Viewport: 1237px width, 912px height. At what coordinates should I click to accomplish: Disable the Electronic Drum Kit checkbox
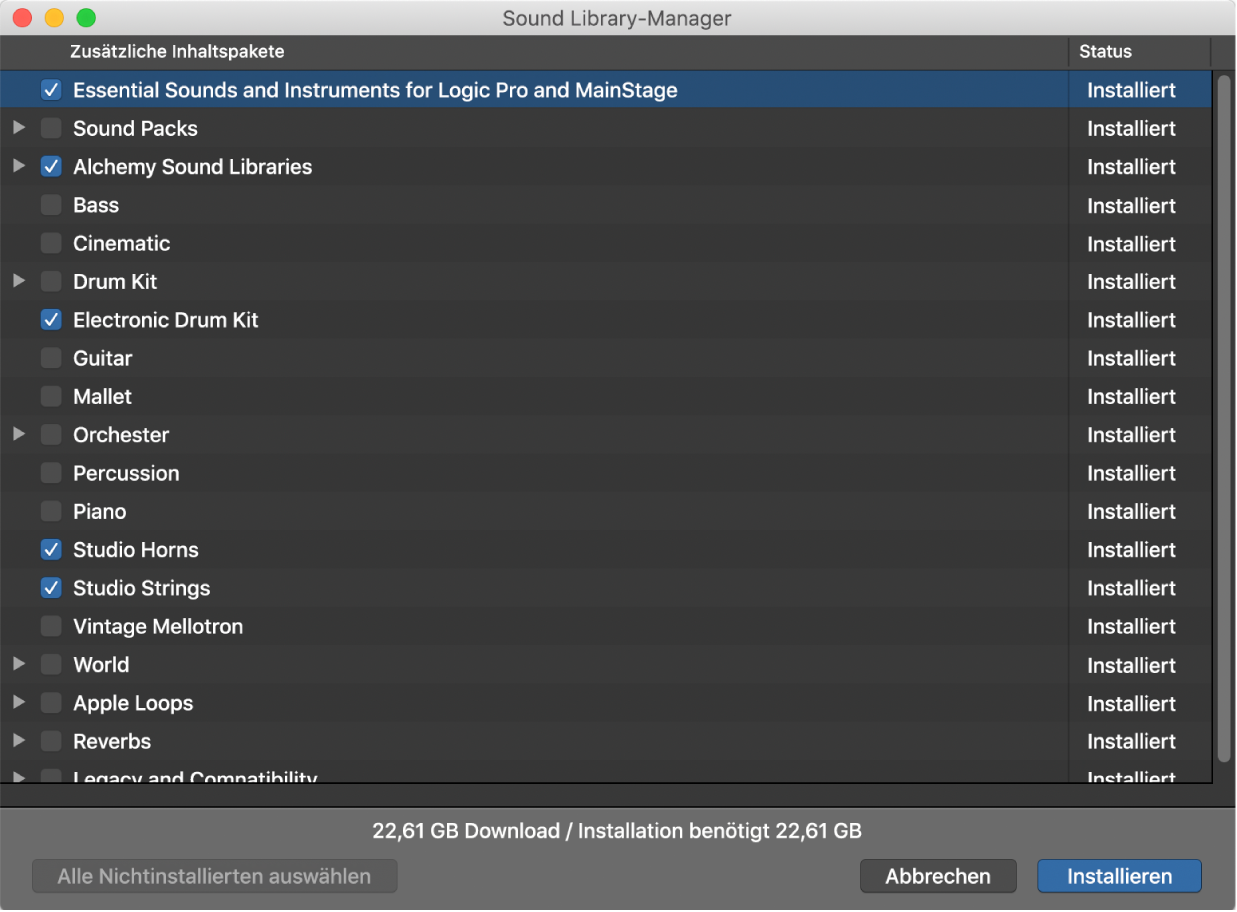[51, 321]
